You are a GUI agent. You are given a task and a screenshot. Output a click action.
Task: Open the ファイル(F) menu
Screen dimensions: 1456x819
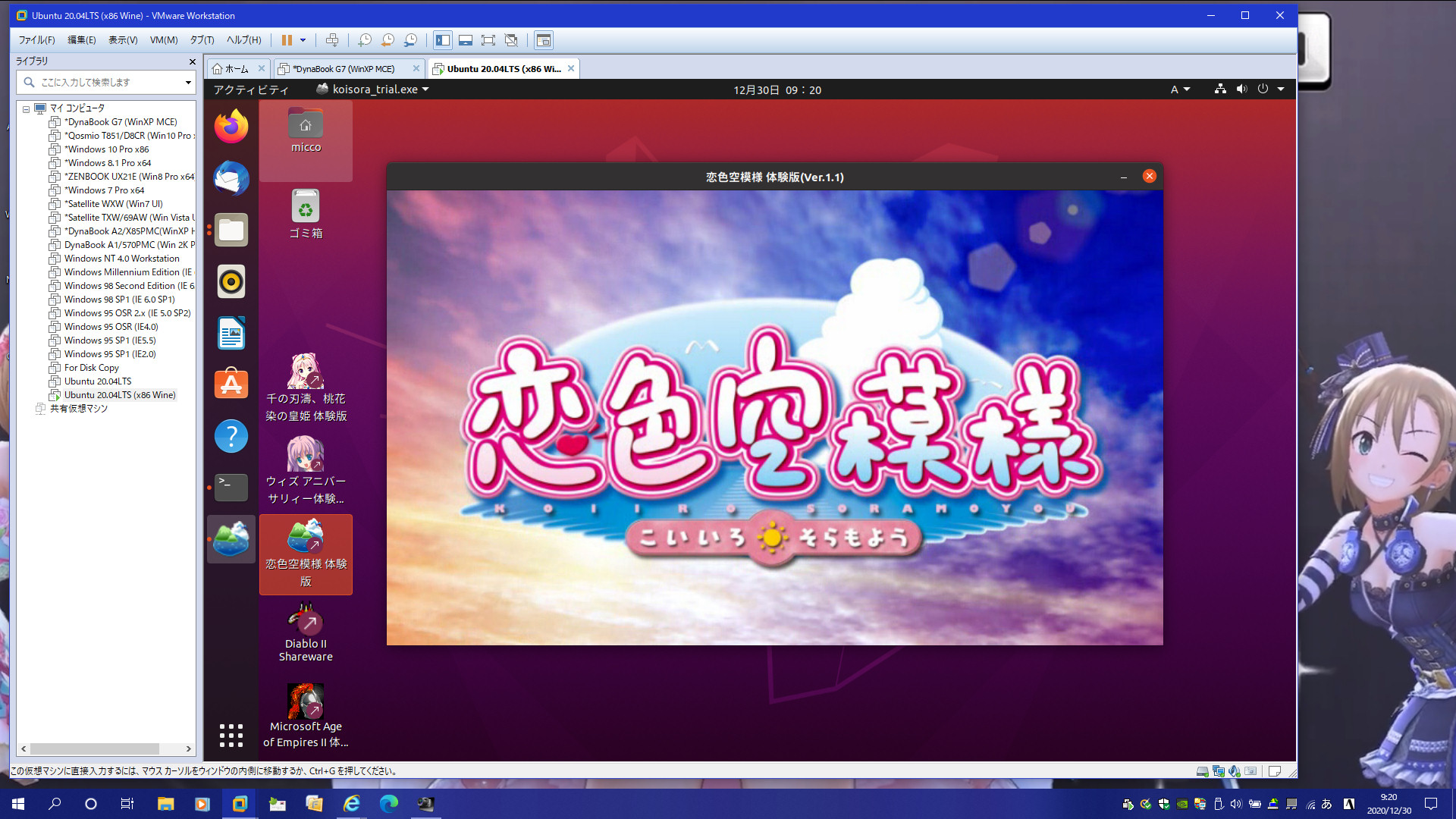coord(36,40)
